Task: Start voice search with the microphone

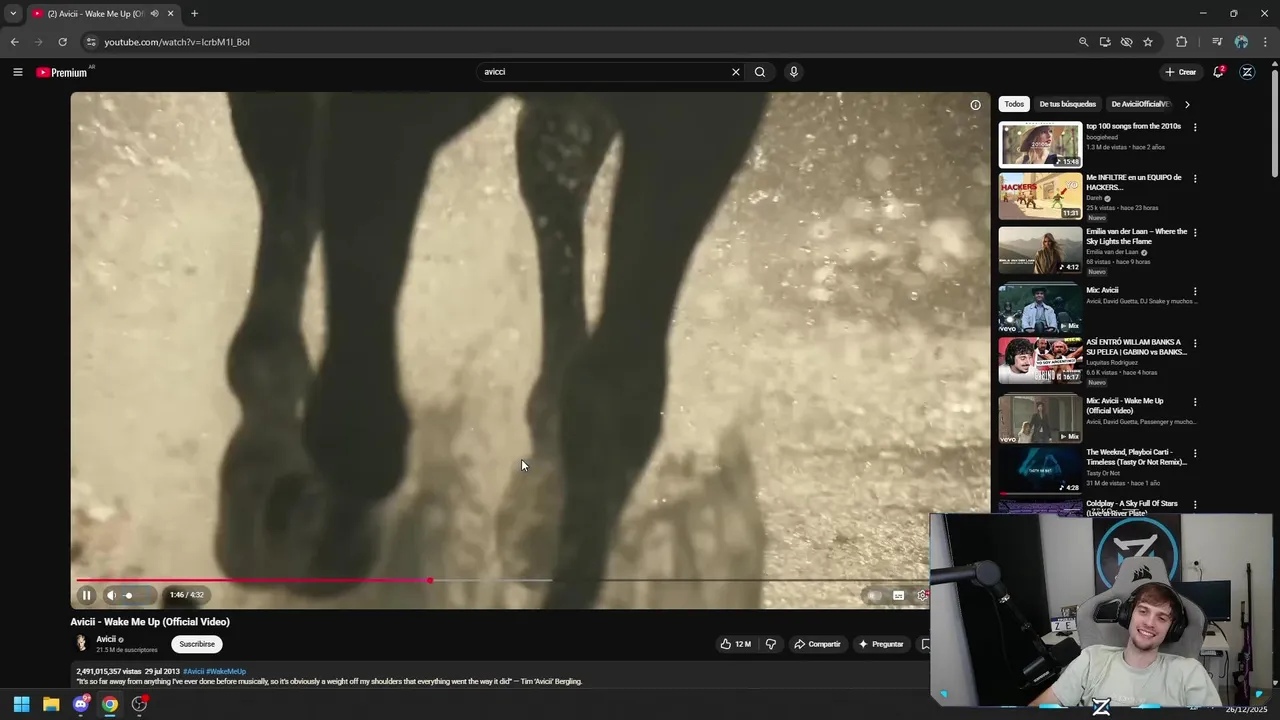Action: [794, 72]
